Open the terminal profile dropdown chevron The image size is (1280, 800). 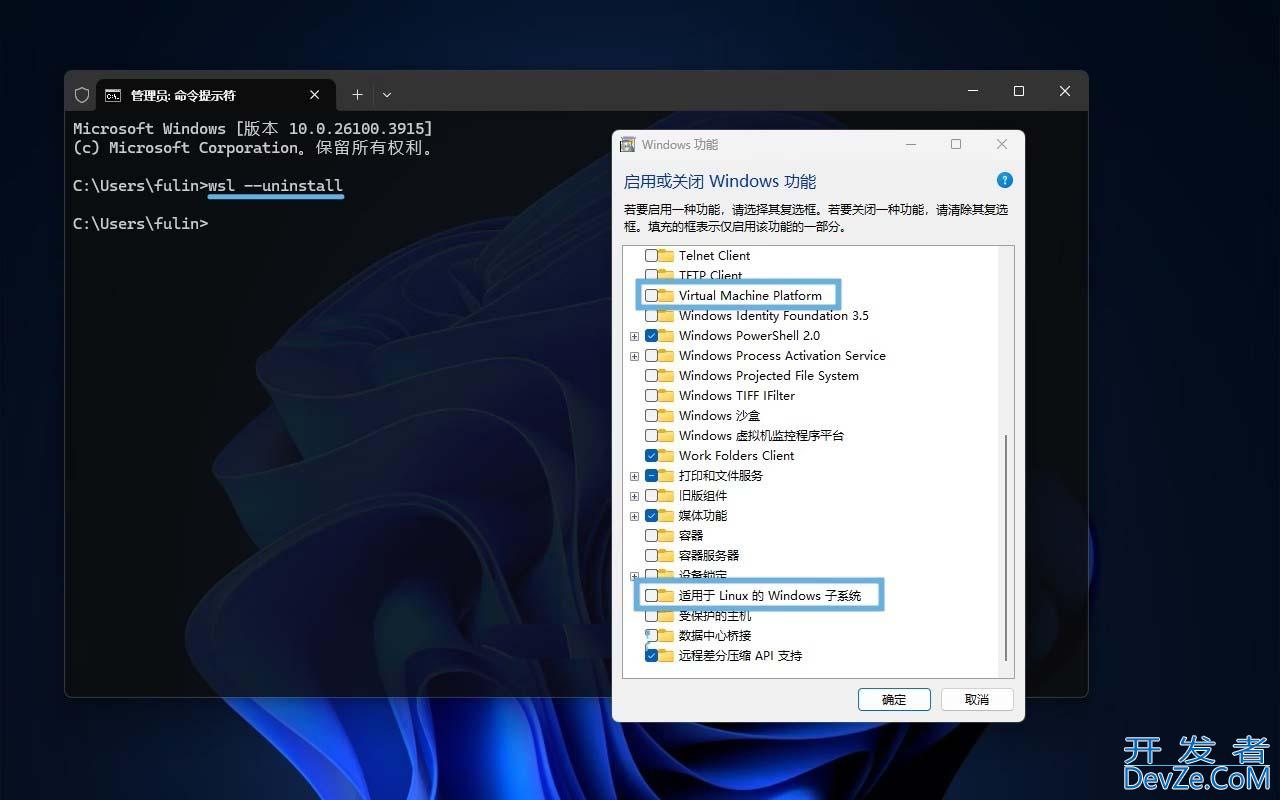[387, 95]
